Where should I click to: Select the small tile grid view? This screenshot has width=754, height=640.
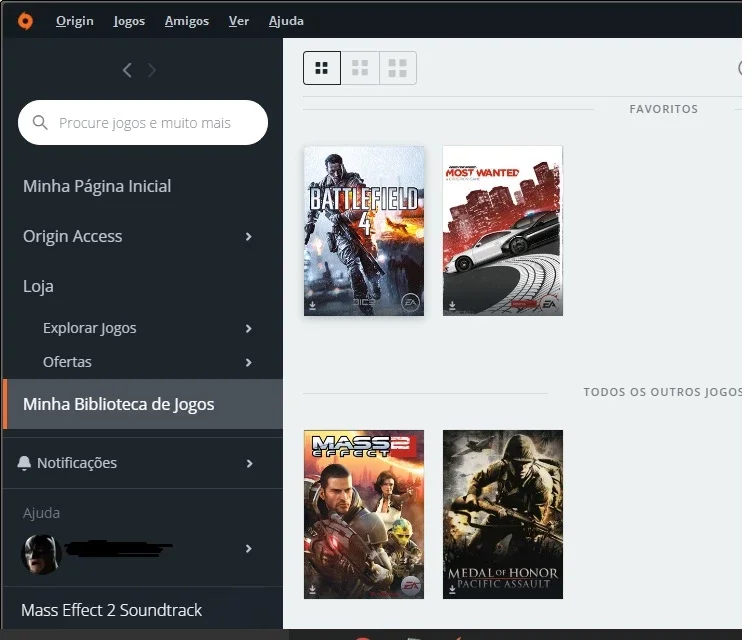tap(322, 68)
